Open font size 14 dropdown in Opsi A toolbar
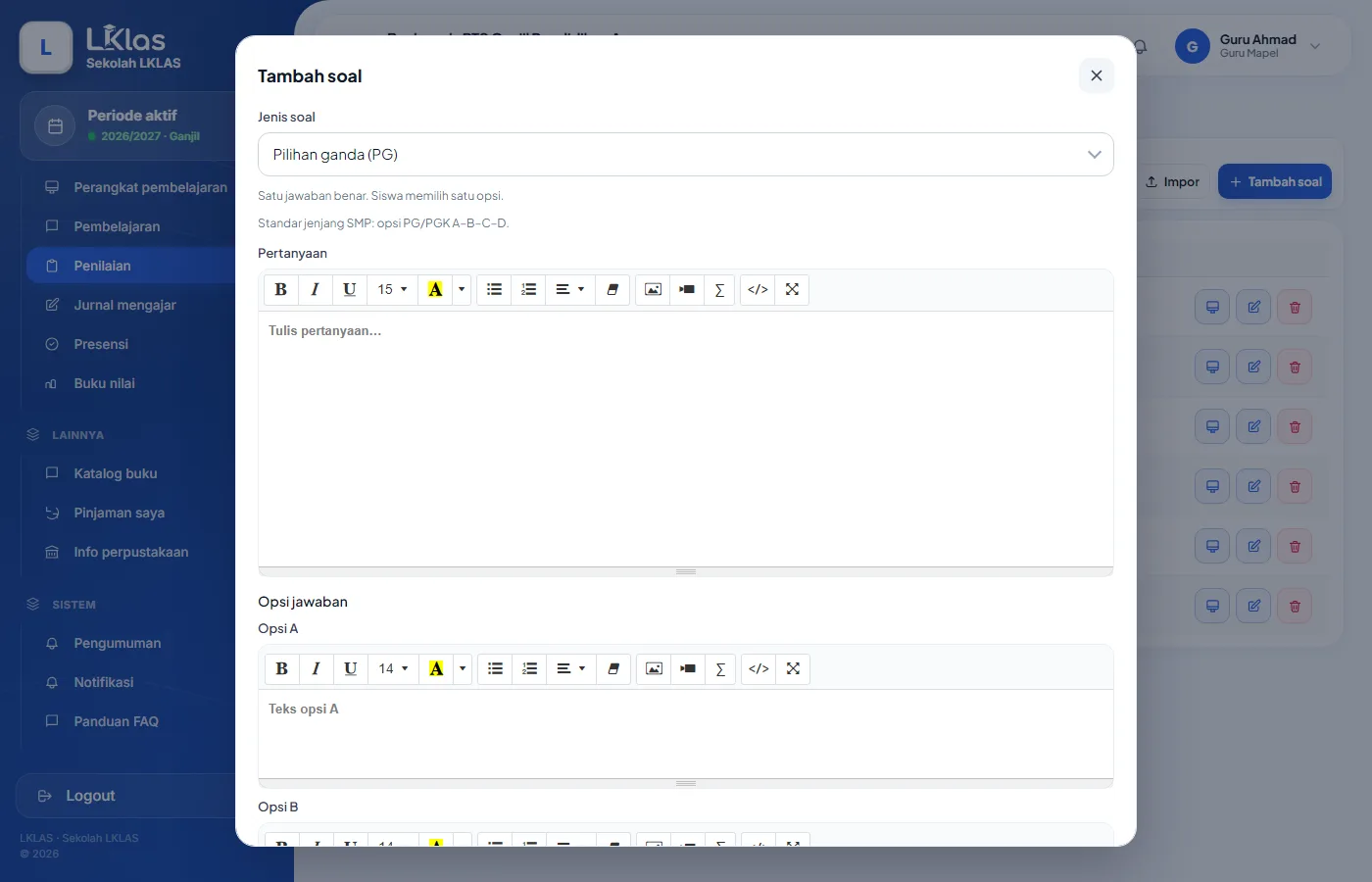Image resolution: width=1372 pixels, height=882 pixels. (x=393, y=668)
